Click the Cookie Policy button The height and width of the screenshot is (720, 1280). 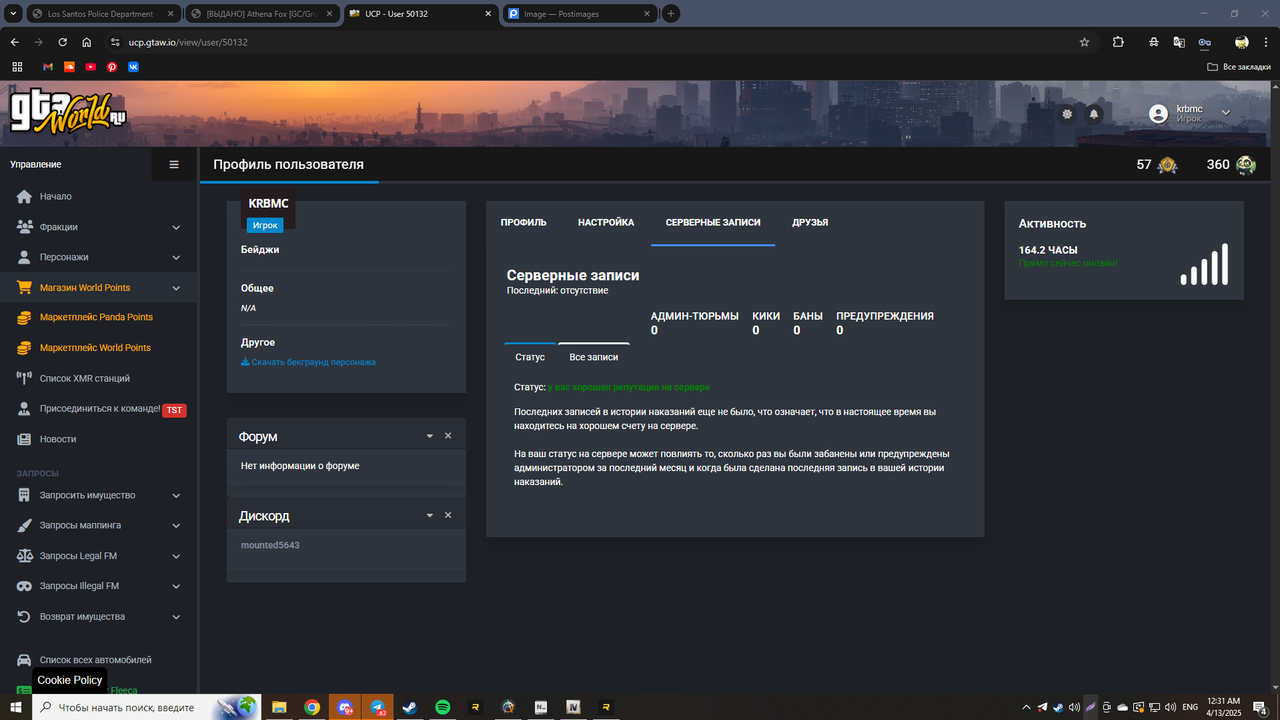coord(70,680)
